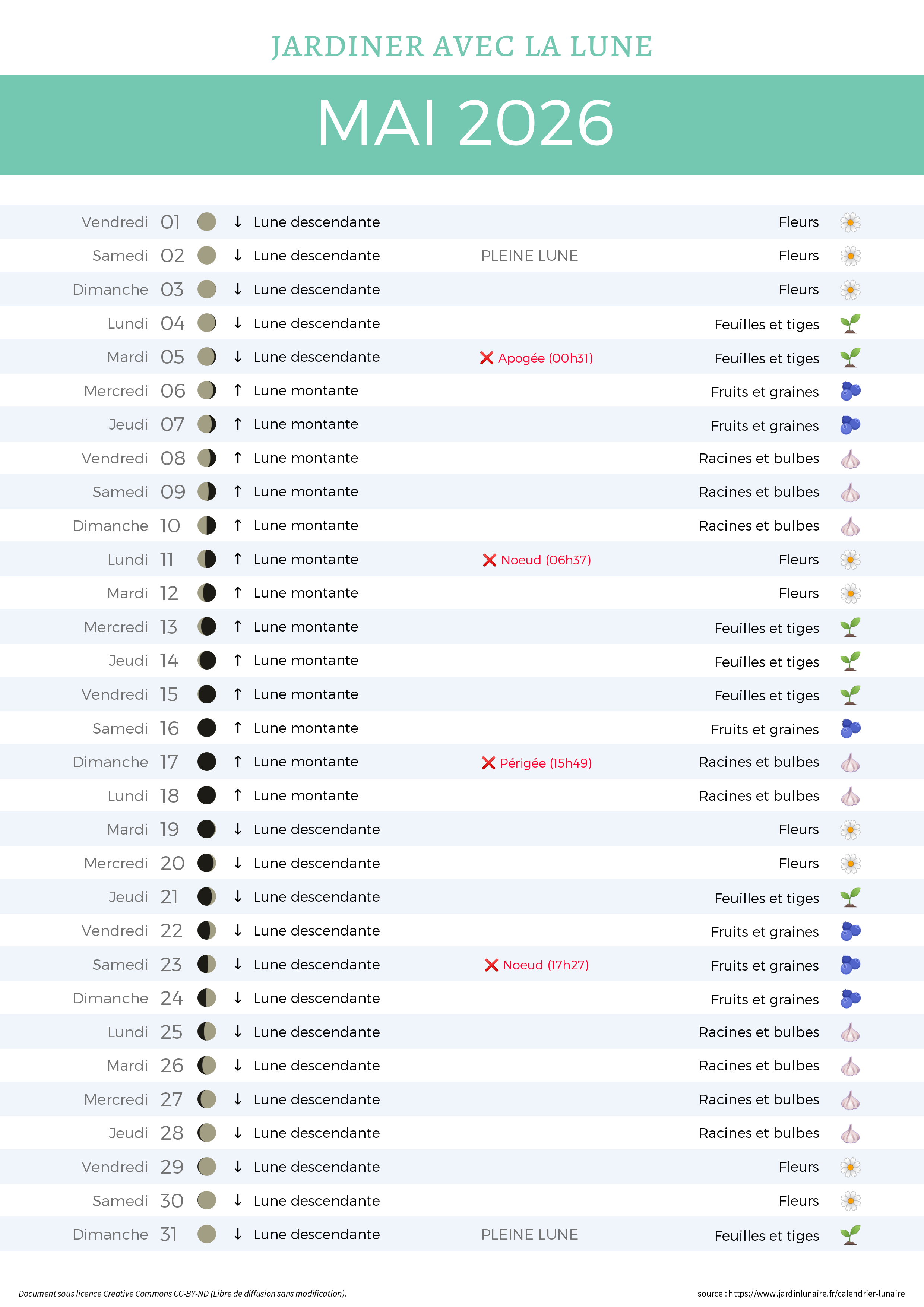
Task: Click the down arrow on Mardi 19 row
Action: (238, 829)
